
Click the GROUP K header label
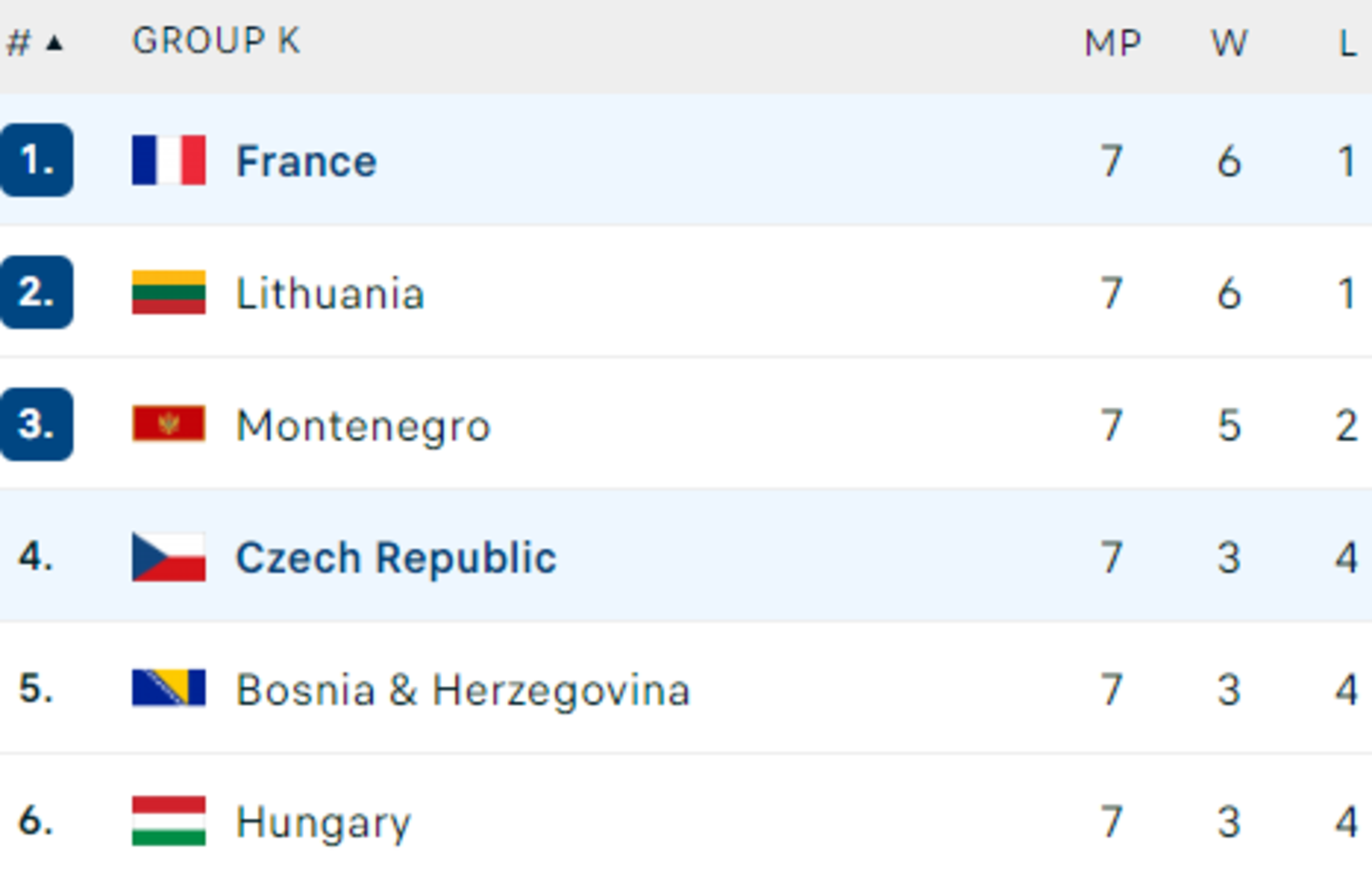216,41
